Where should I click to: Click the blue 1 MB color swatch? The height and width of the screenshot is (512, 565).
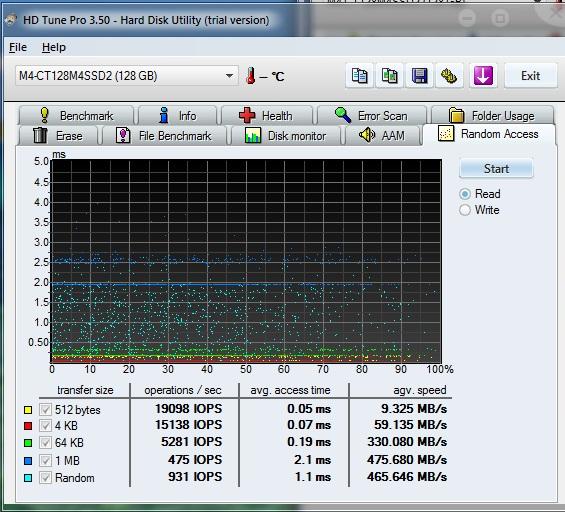click(x=28, y=460)
